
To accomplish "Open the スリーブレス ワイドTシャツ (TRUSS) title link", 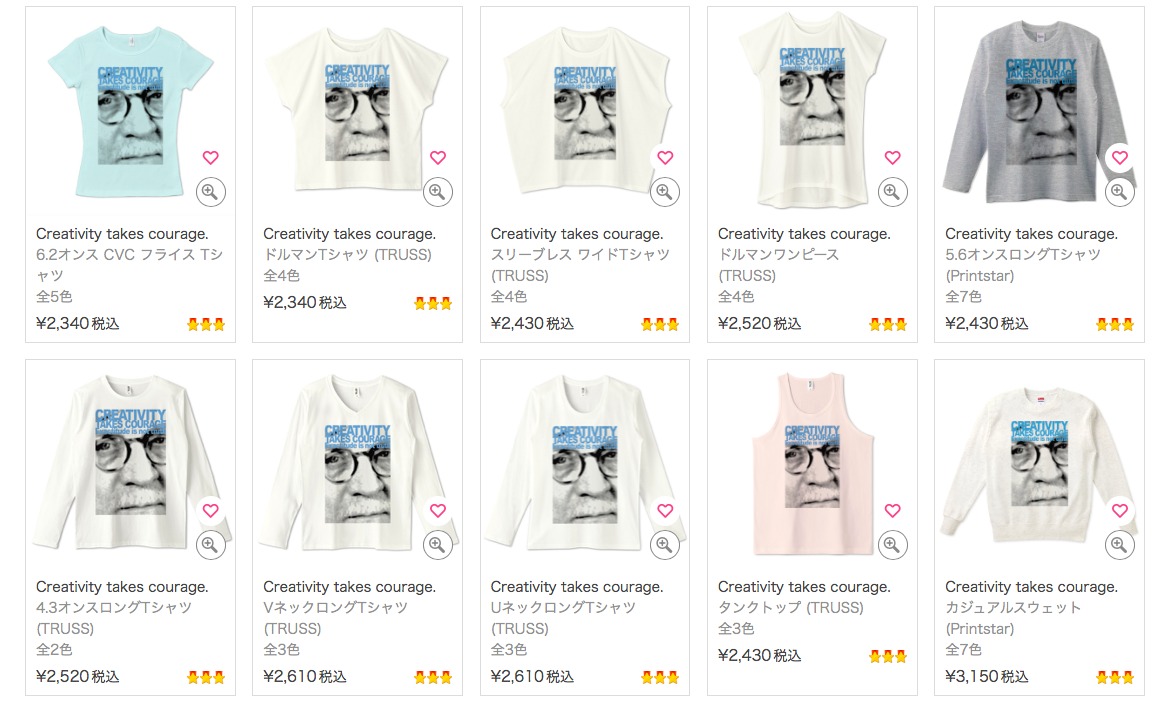I will [580, 255].
